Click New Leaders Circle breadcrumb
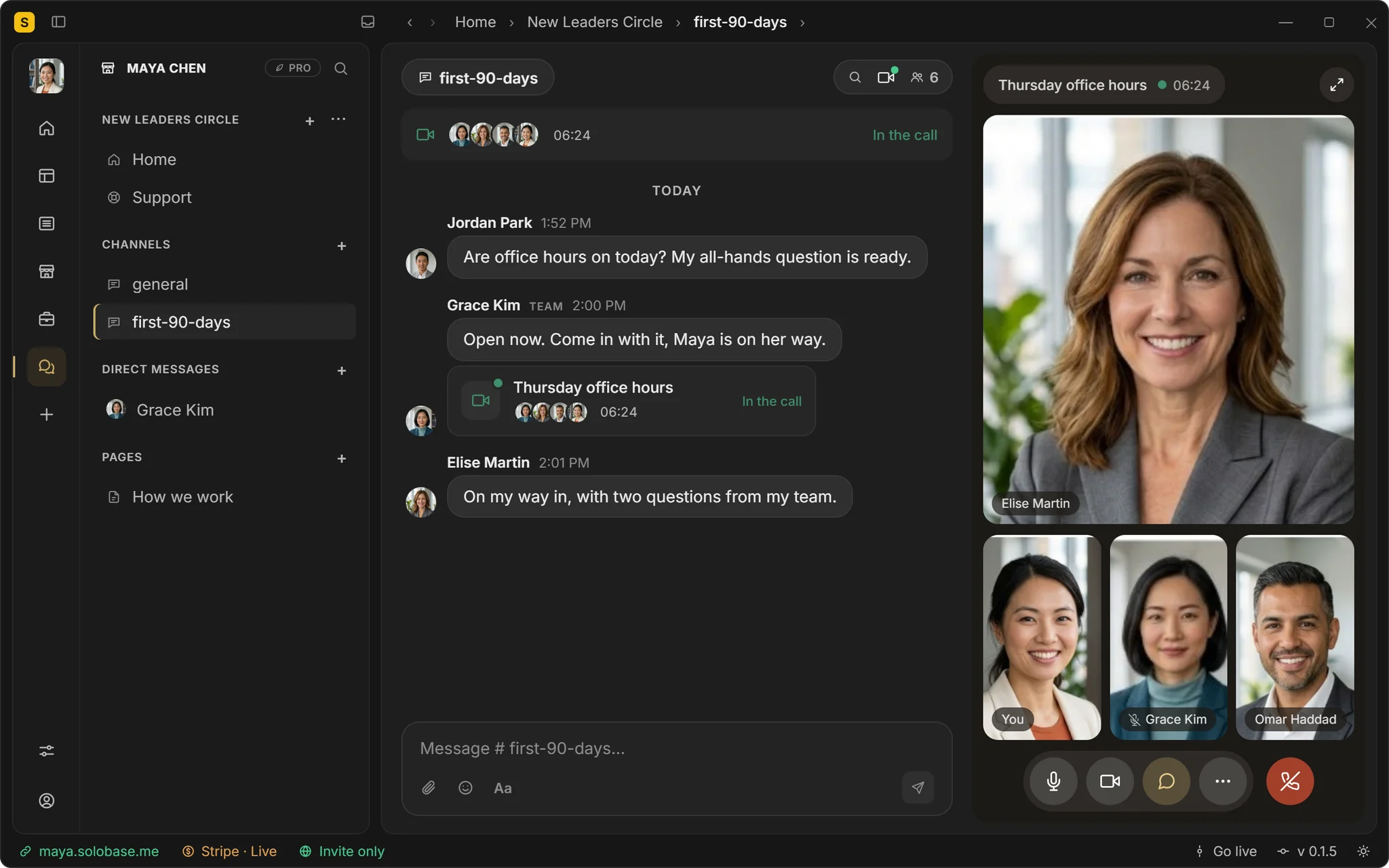Image resolution: width=1389 pixels, height=868 pixels. pos(594,22)
